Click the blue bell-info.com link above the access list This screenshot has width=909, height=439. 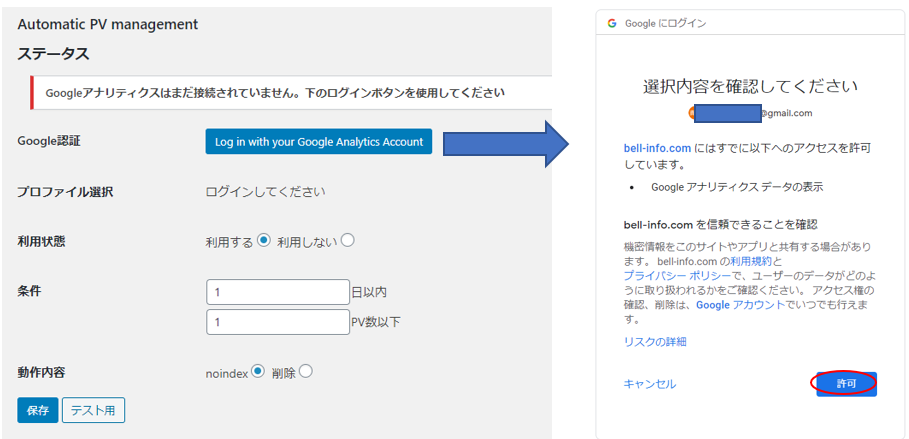[x=658, y=148]
